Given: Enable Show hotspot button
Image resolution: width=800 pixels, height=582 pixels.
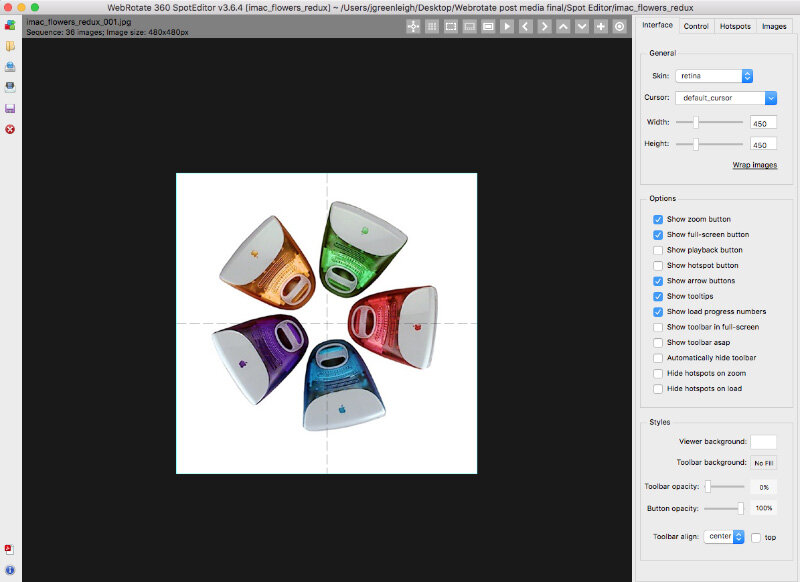Looking at the screenshot, I should coord(658,265).
